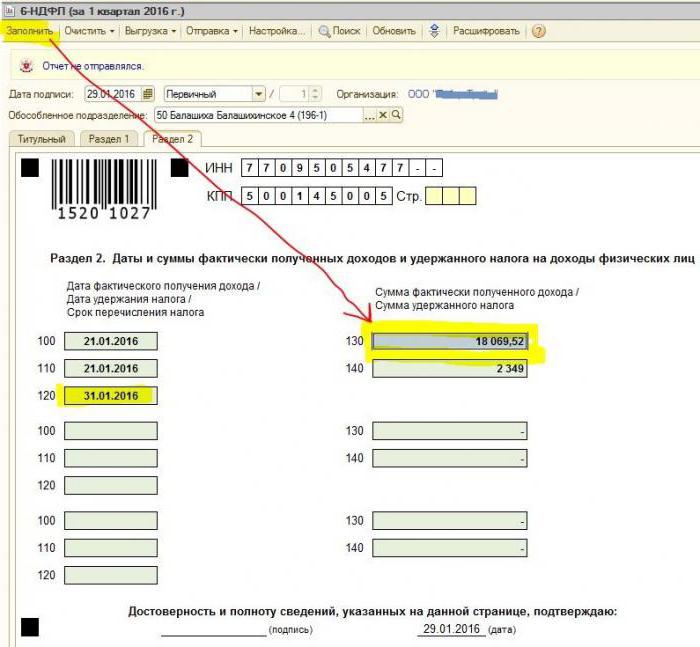Click the field 130 amount 18 069,52
The width and height of the screenshot is (700, 647).
[x=450, y=341]
